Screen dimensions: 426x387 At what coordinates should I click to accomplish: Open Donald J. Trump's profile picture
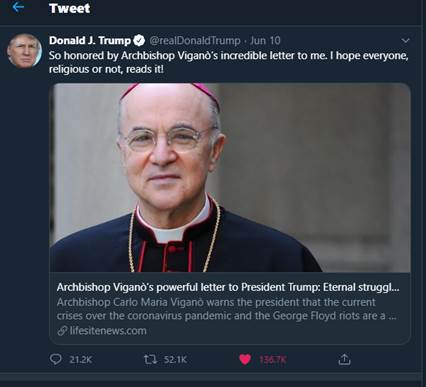coord(24,51)
